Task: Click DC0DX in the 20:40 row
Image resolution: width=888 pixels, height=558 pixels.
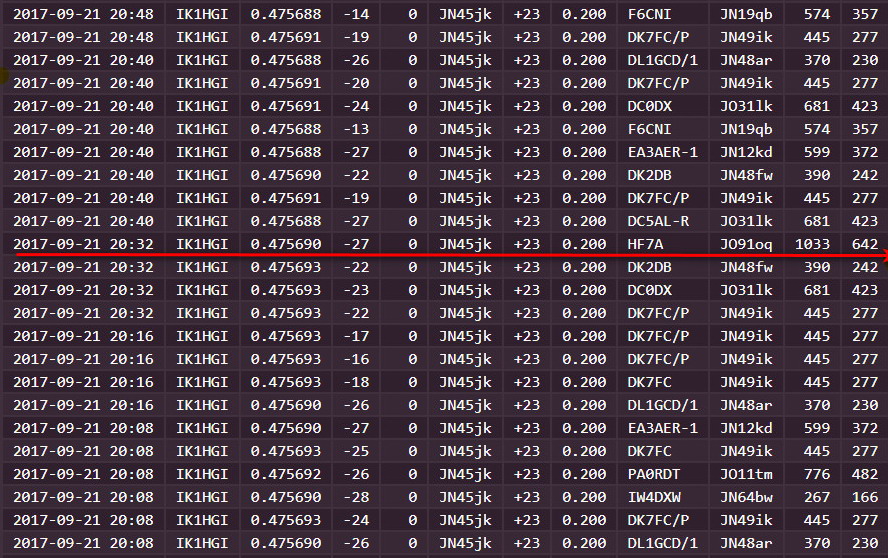Action: click(x=649, y=106)
